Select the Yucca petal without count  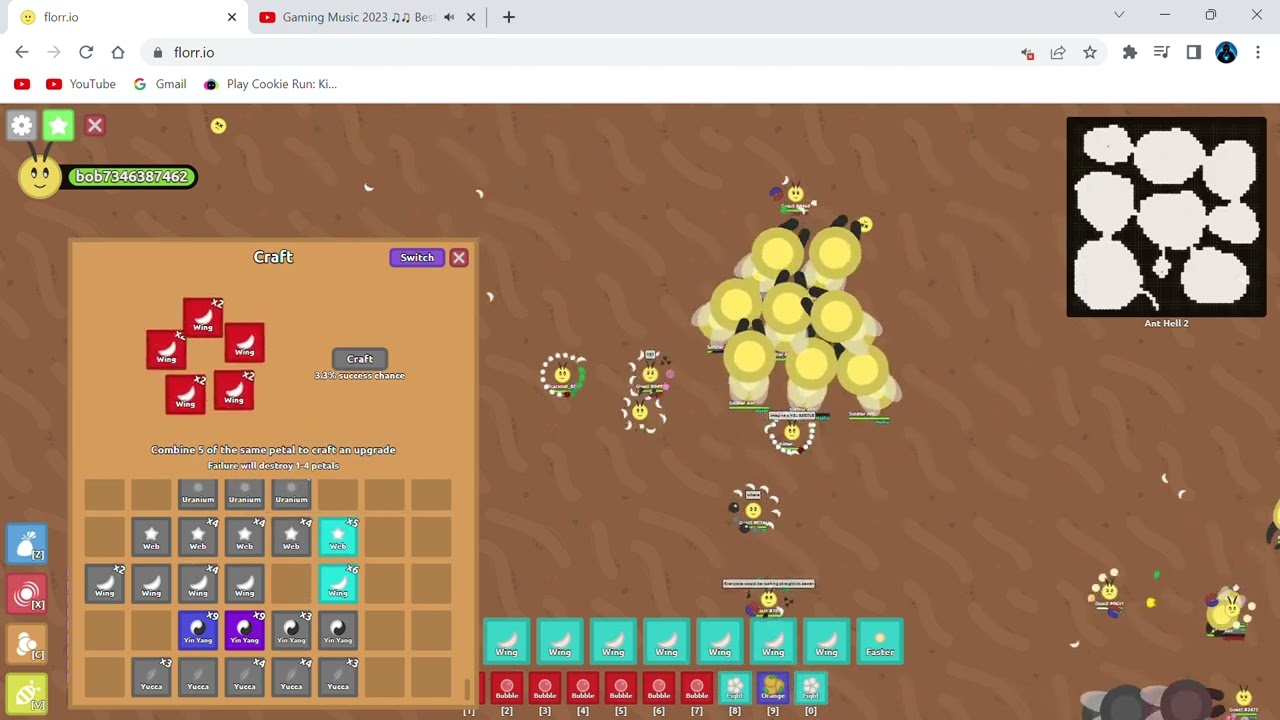[198, 677]
